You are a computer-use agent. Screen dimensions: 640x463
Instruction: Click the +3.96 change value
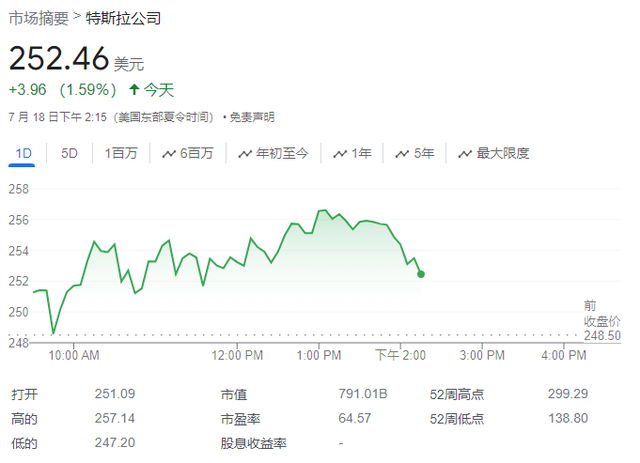[x=28, y=90]
